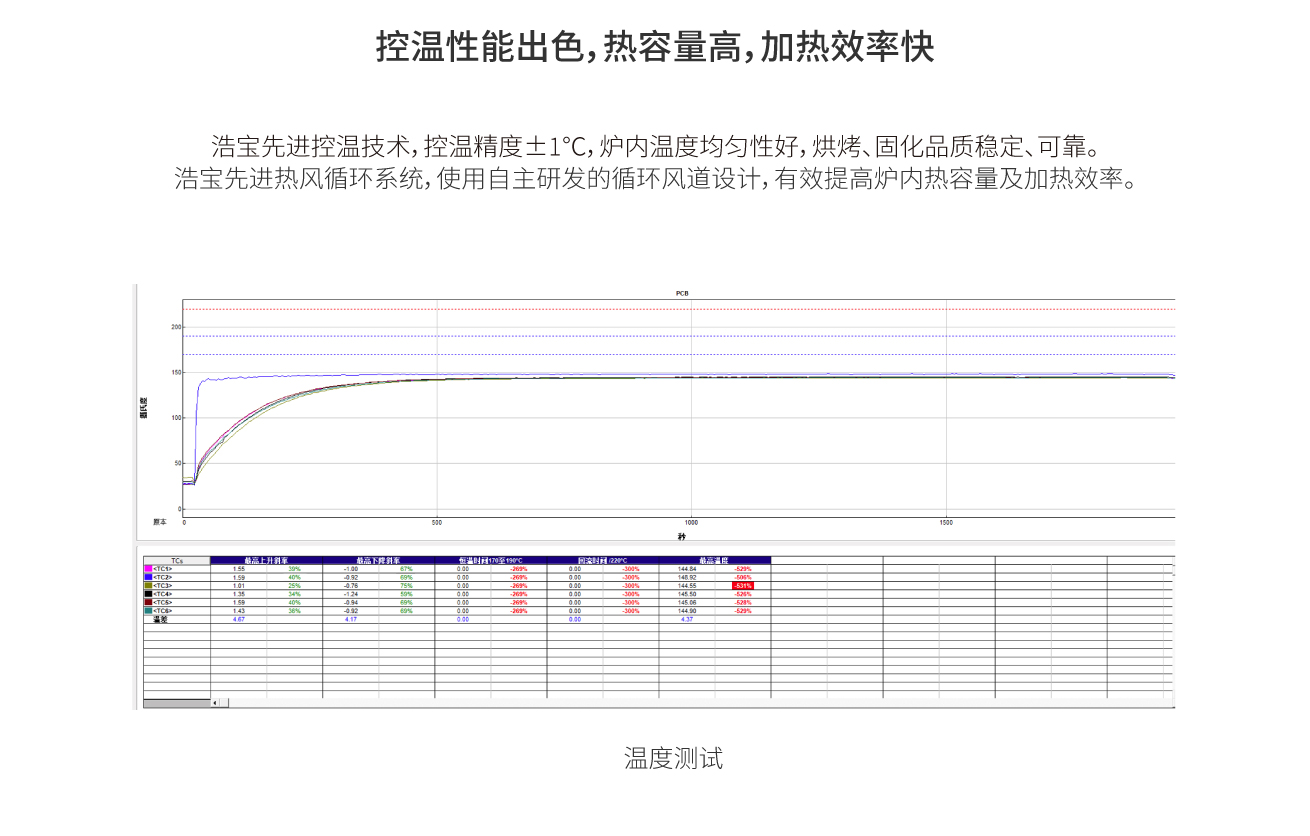Select the <TC1> row label
1310x836 pixels.
(163, 569)
